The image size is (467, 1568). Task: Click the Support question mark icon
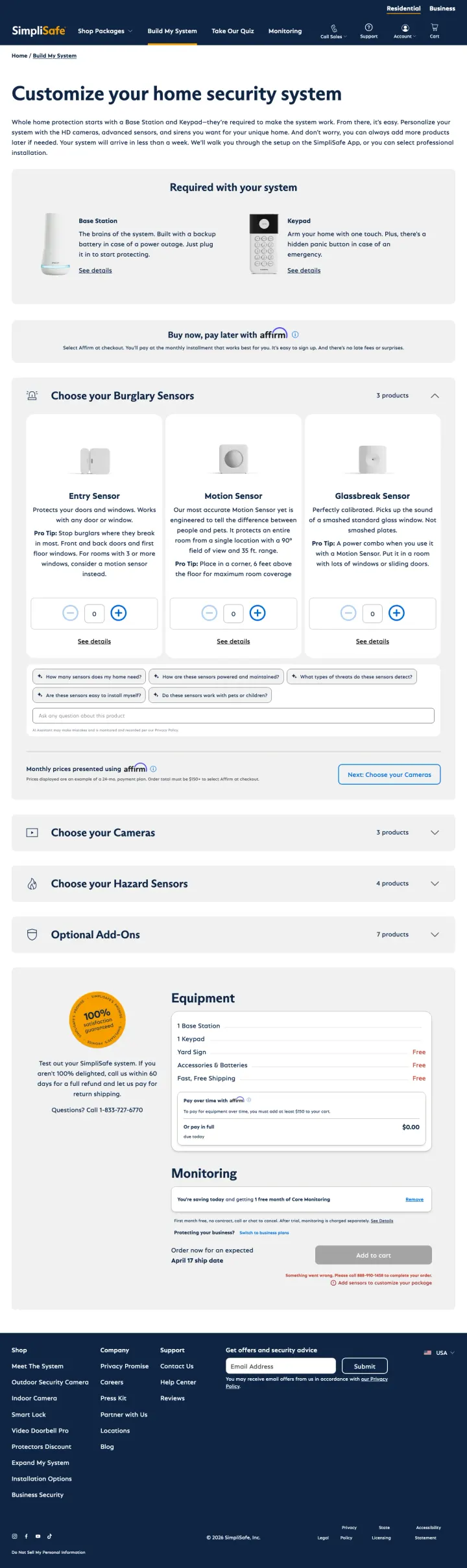click(x=368, y=27)
